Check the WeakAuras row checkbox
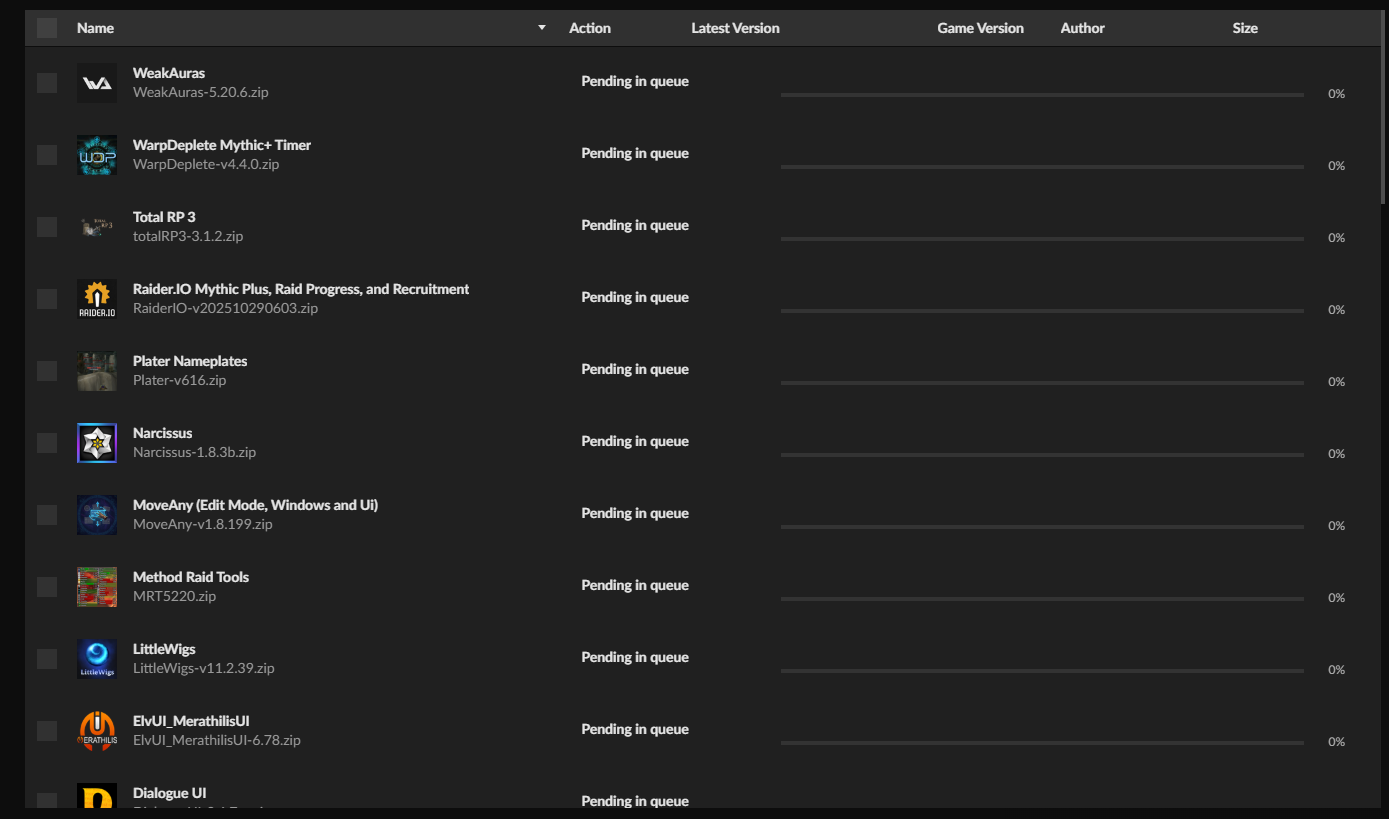1389x819 pixels. click(47, 83)
